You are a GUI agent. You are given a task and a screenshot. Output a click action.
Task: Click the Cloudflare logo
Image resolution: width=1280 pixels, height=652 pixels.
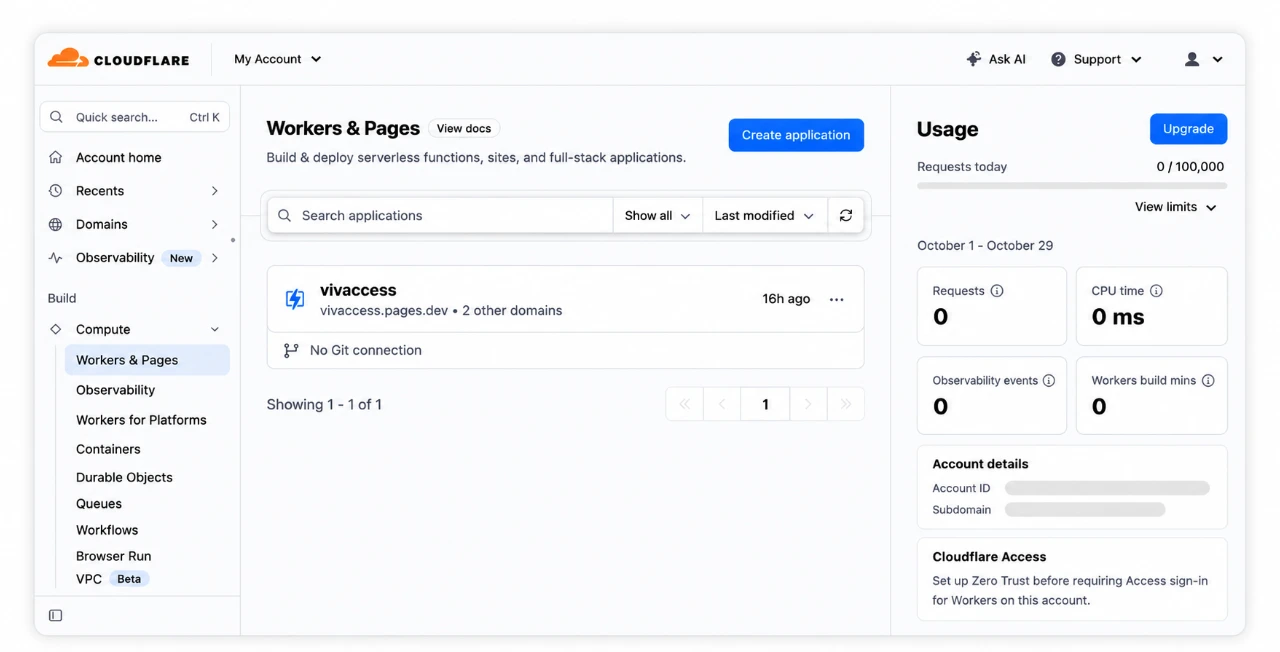pos(118,59)
